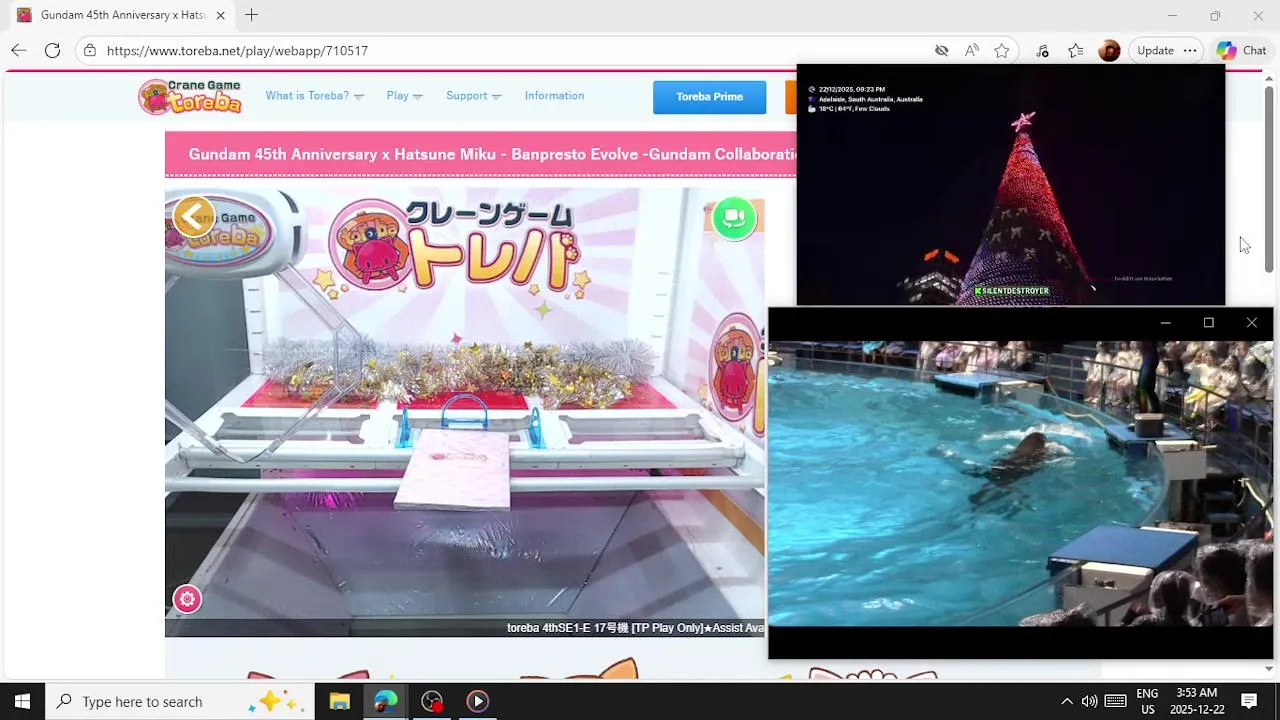Open OBS Studio from the taskbar

click(x=432, y=701)
